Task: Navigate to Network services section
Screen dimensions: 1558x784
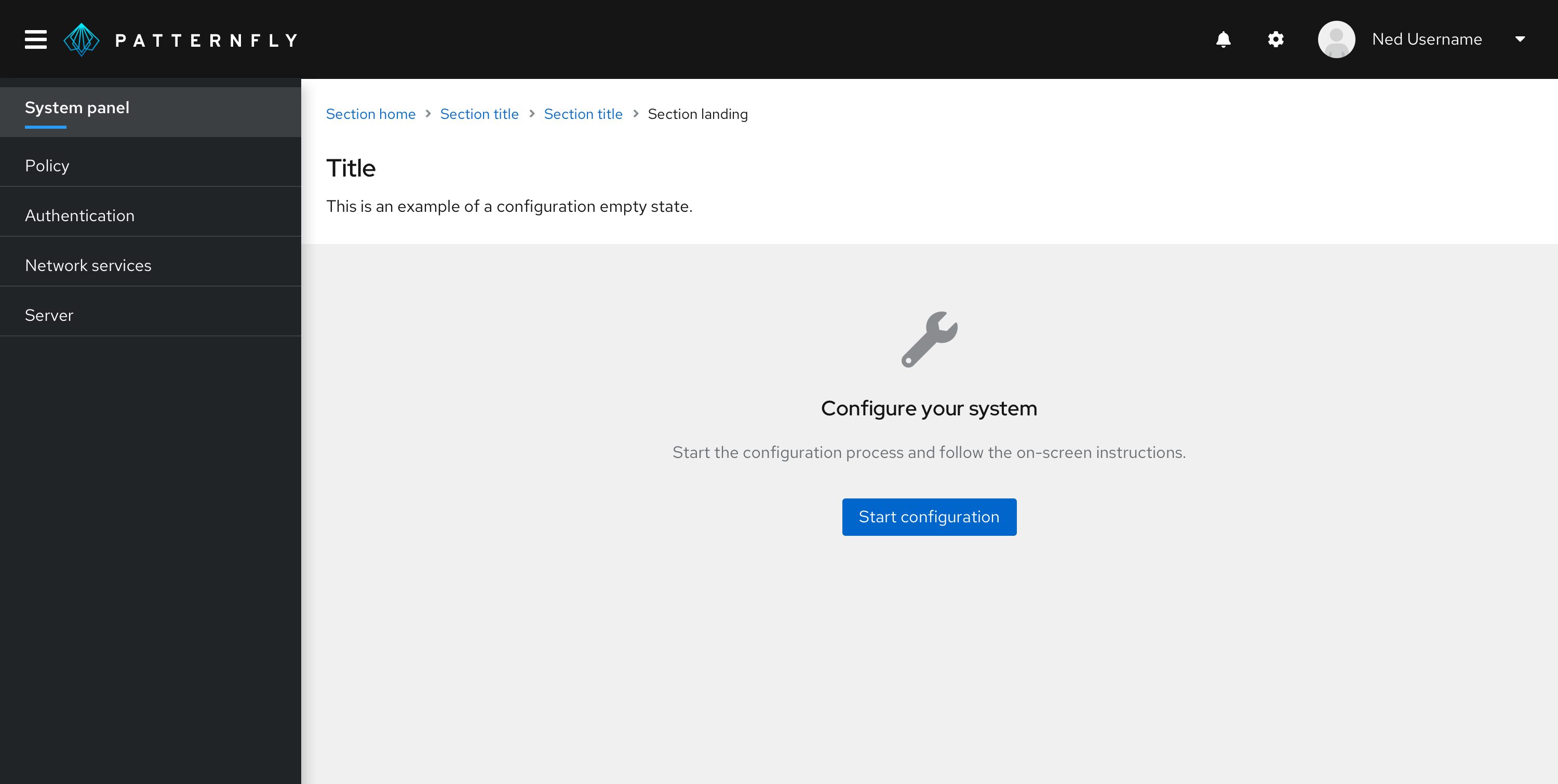Action: pos(88,265)
